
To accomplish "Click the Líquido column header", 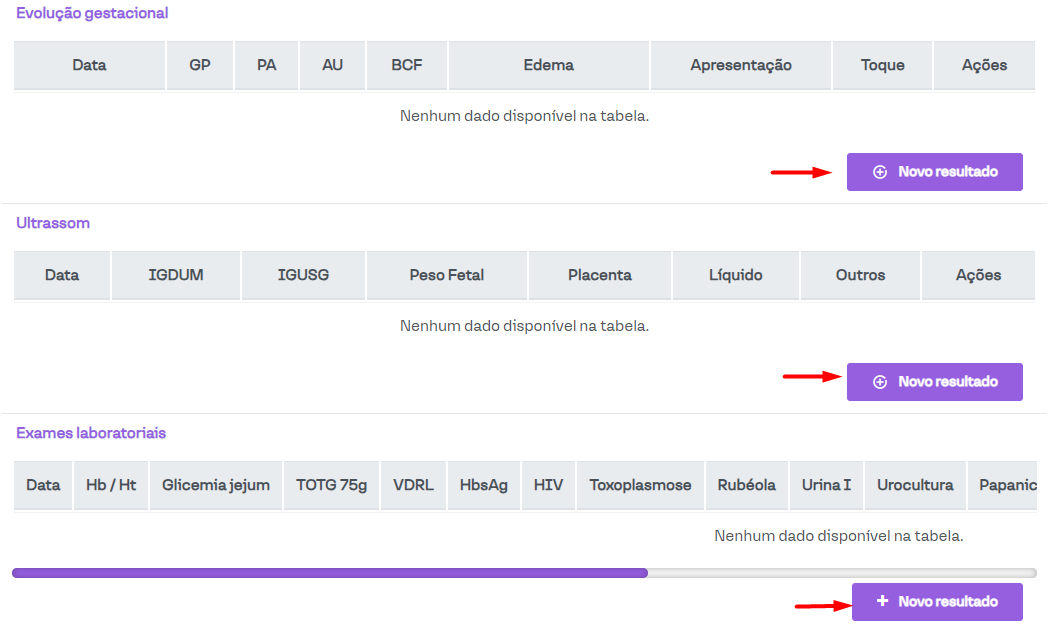I will [x=735, y=275].
